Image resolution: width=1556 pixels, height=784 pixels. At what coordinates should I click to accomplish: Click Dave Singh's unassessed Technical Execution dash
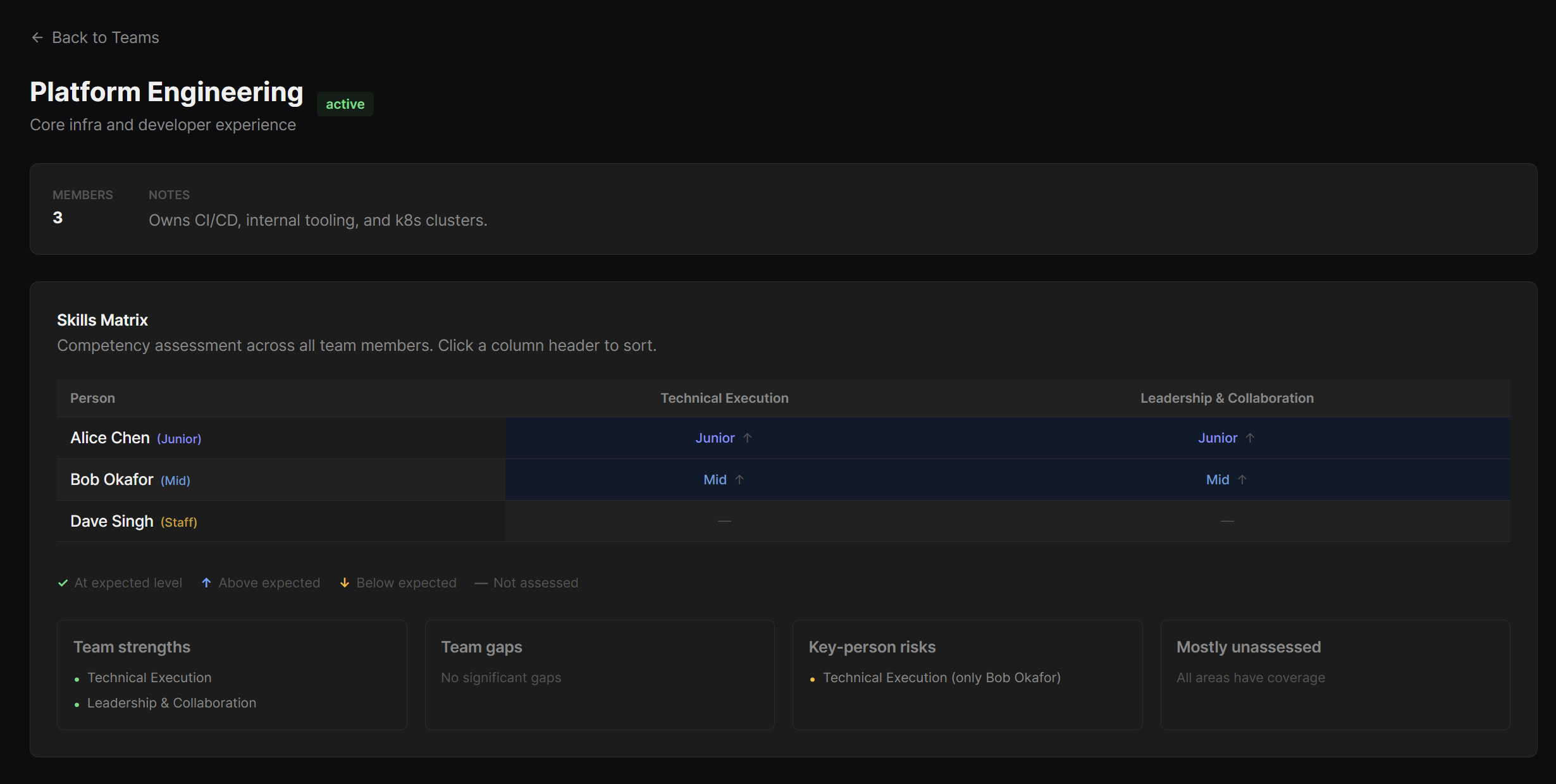coord(724,521)
